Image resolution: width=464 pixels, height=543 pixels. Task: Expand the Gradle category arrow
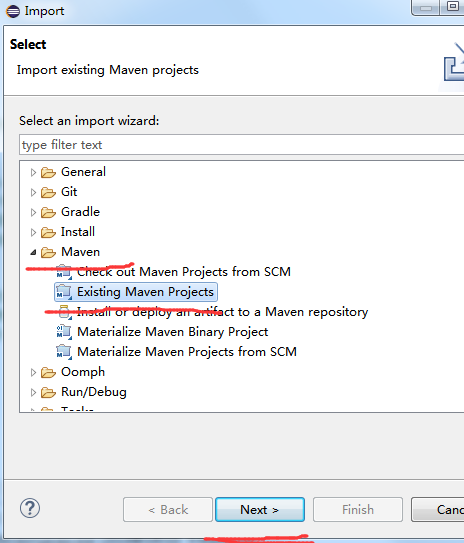pos(33,212)
